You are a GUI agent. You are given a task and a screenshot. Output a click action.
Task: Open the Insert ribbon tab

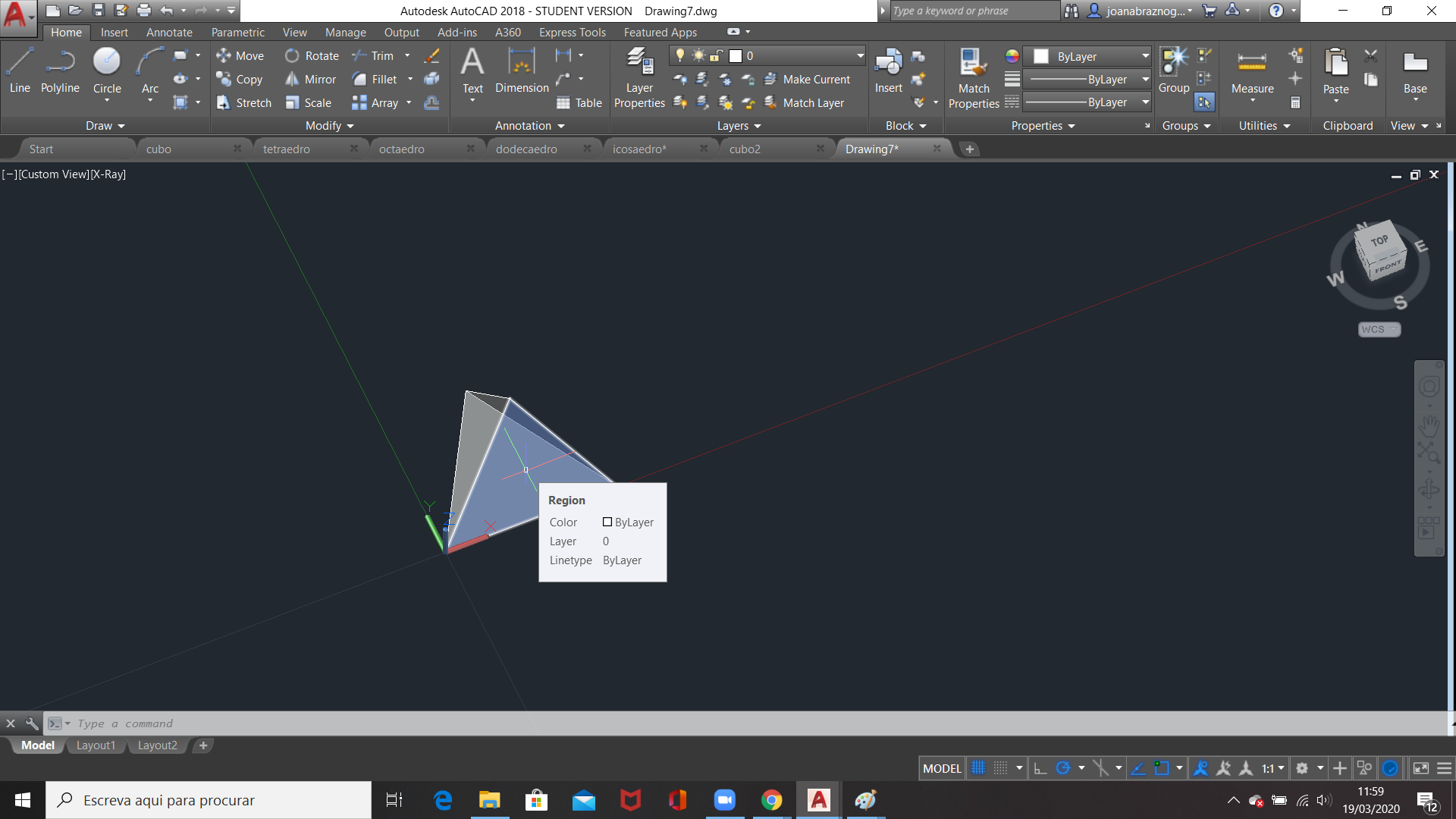(x=115, y=32)
